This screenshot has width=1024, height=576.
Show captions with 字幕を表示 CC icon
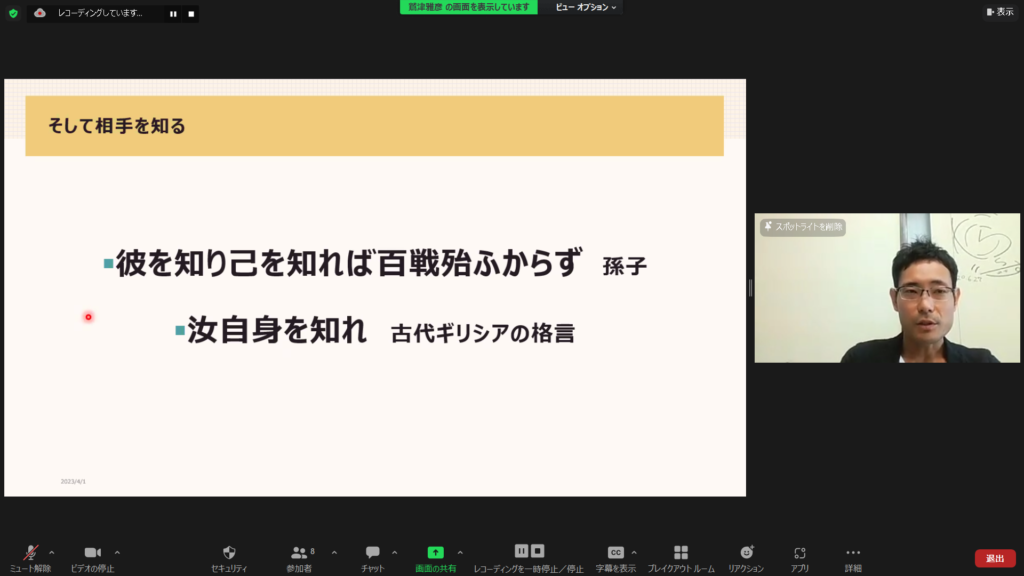point(616,553)
